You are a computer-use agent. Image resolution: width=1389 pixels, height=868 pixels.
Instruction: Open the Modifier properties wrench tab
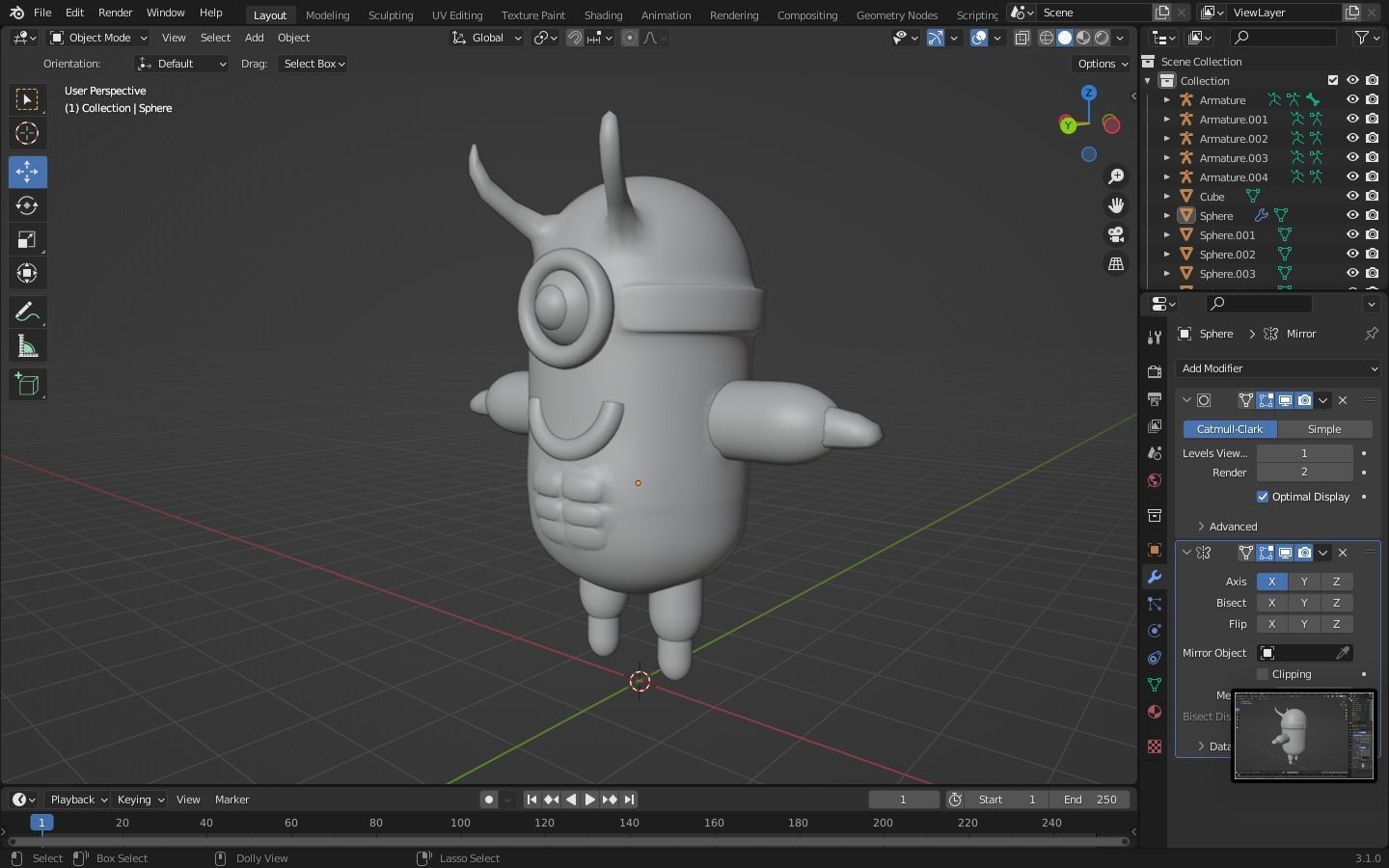[x=1154, y=577]
